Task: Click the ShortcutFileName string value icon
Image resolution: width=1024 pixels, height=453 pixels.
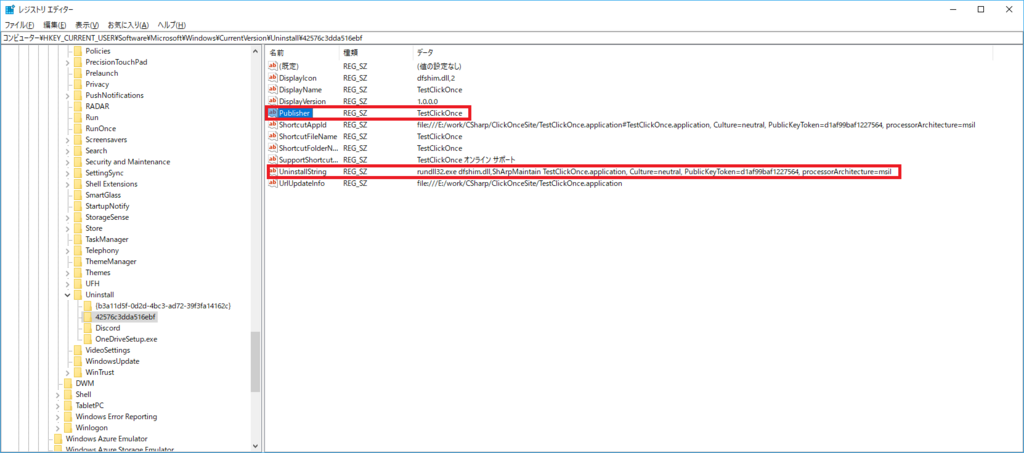Action: coord(273,136)
